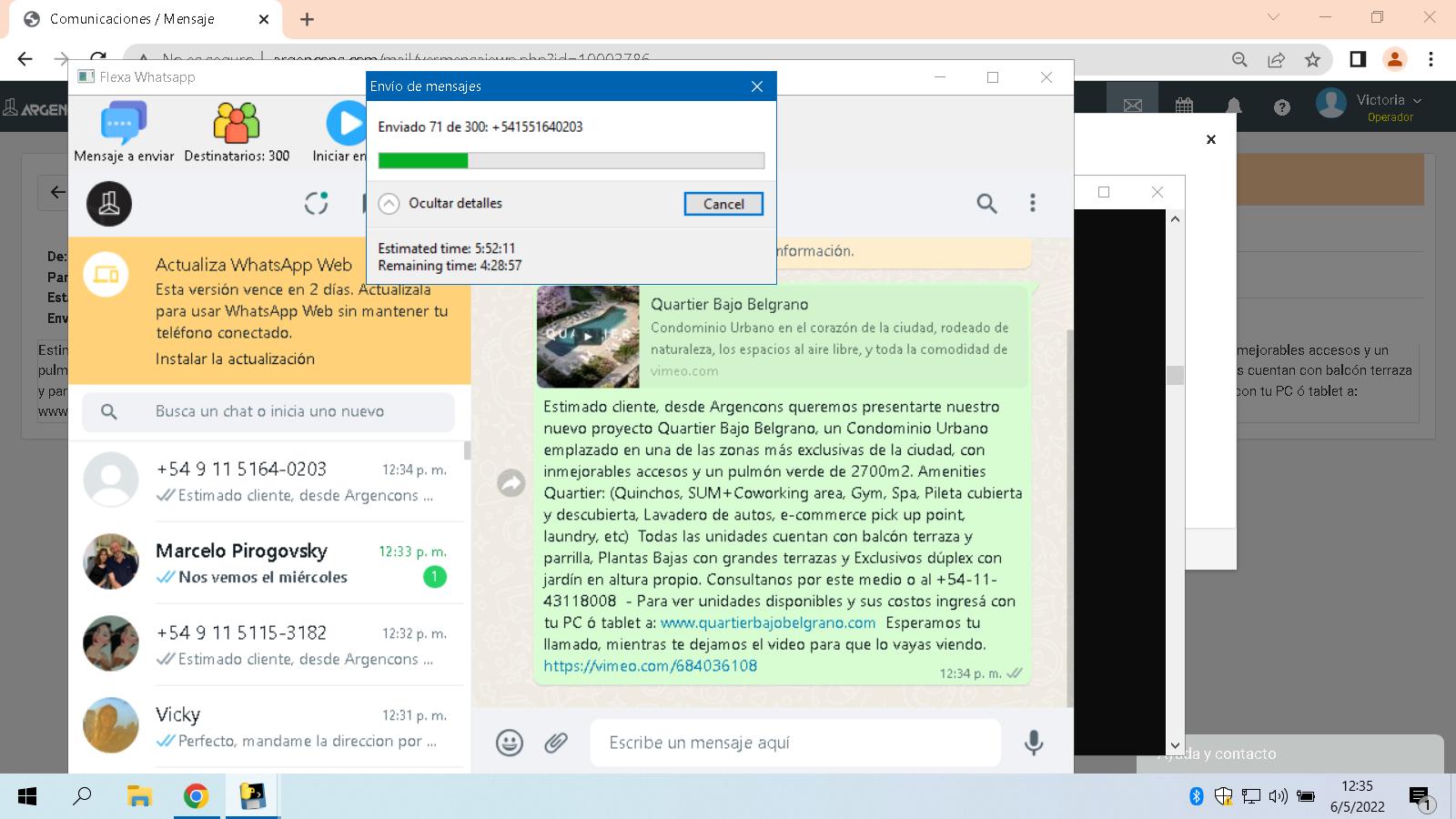The image size is (1456, 819).
Task: Click Flexa Whatsapp taskbar icon
Action: coord(252,797)
